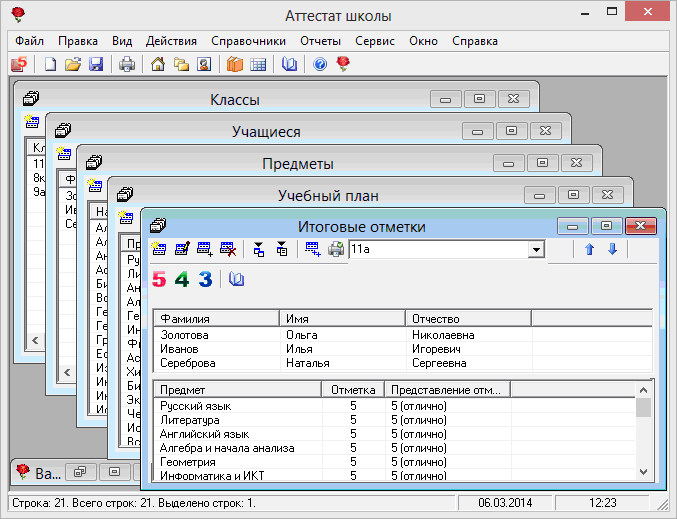Viewport: 677px width, 519px height.
Task: Open the Справочники menu
Action: point(248,41)
